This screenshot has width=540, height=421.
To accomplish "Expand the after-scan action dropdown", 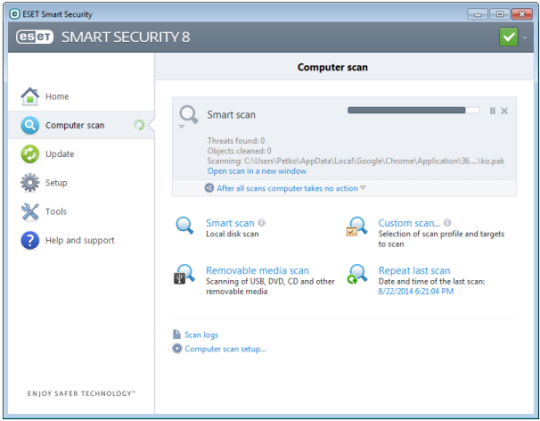I will pyautogui.click(x=363, y=188).
